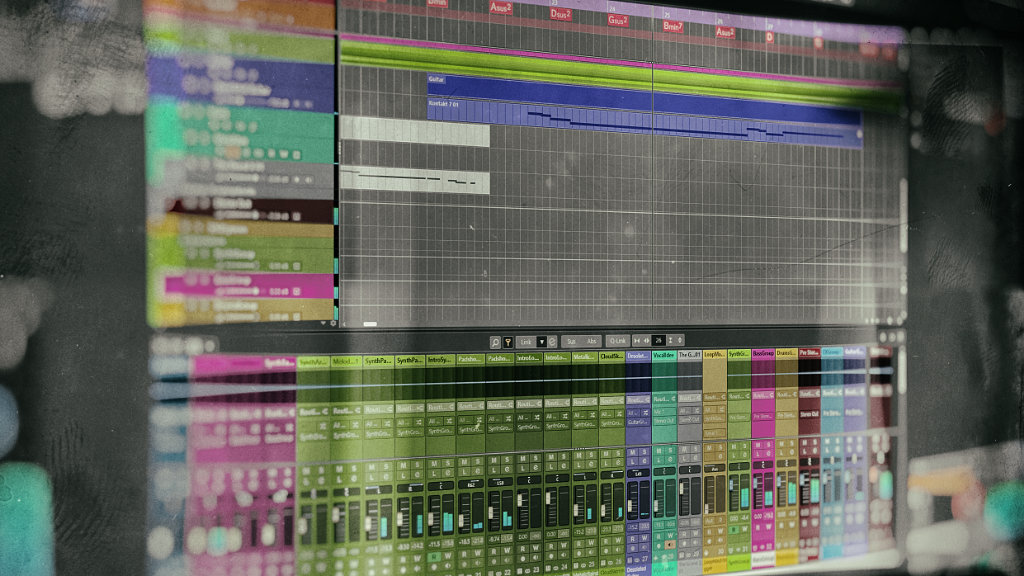Click the circular icon right of the Link dropdown
Viewport: 1024px width, 576px height.
[552, 342]
